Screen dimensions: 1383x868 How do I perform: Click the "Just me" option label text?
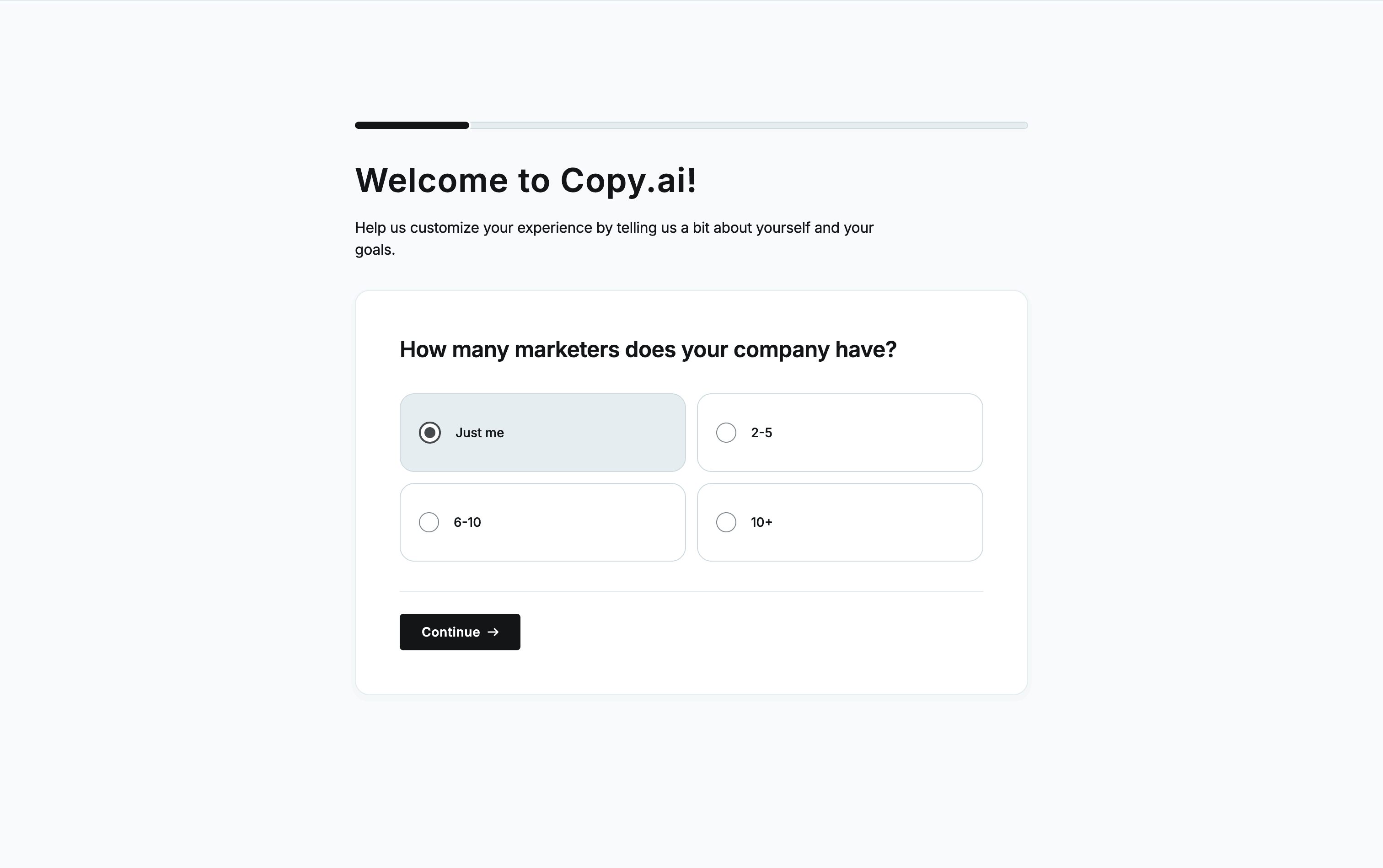(x=479, y=433)
